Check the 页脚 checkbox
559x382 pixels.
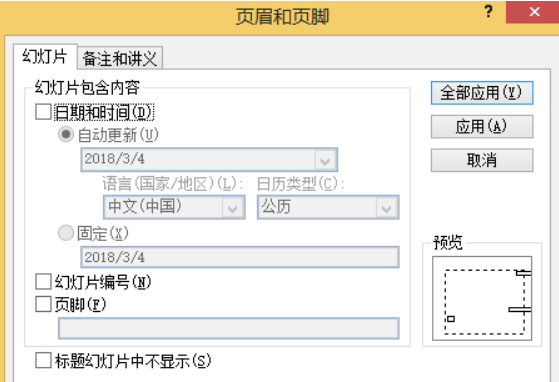[x=43, y=305]
